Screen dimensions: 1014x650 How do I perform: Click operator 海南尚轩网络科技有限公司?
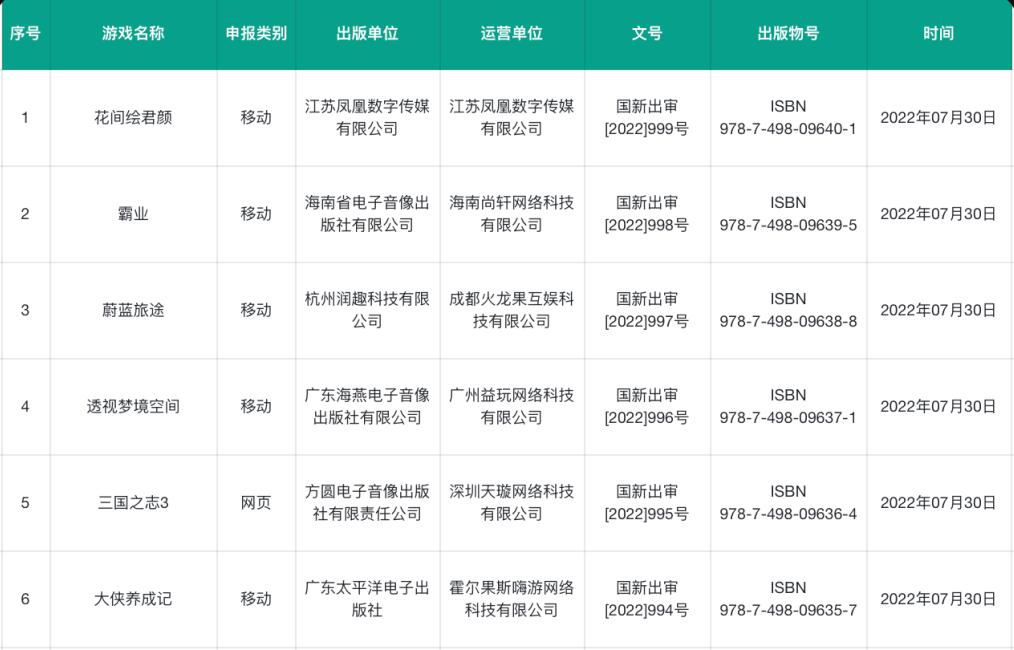click(x=512, y=213)
